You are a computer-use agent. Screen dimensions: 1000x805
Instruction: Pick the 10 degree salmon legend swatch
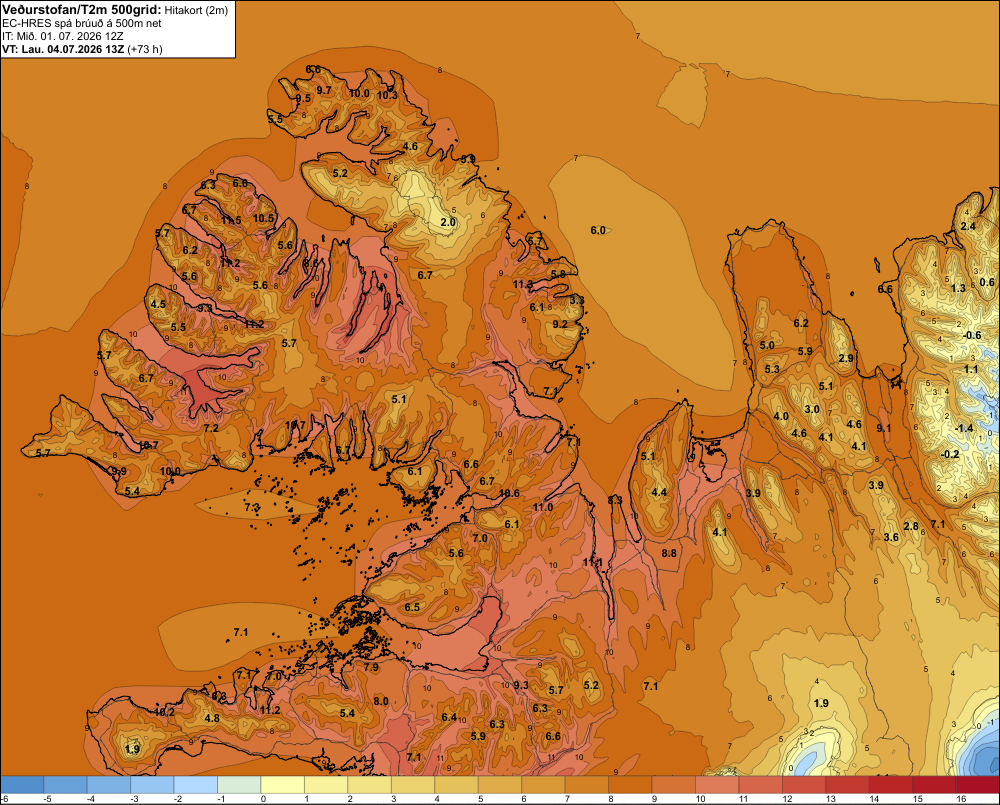717,785
